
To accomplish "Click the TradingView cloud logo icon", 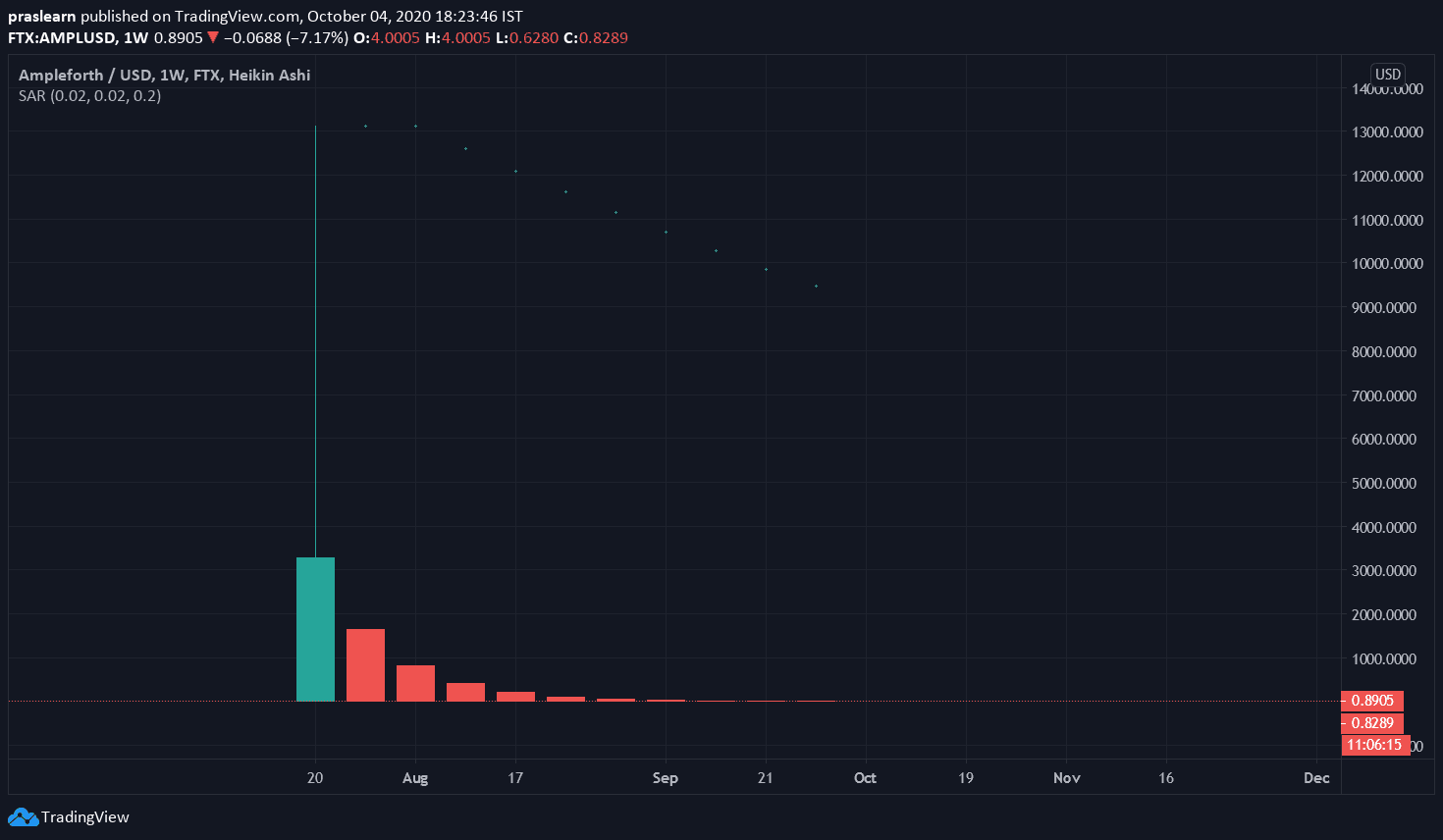I will pyautogui.click(x=23, y=816).
